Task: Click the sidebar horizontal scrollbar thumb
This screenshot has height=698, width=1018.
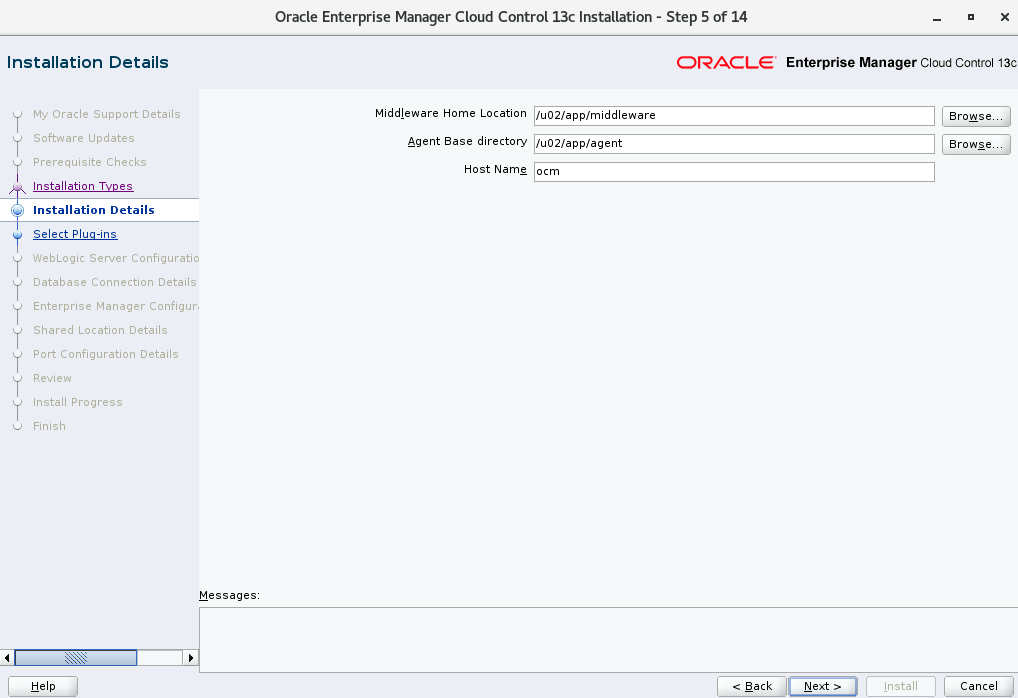Action: click(x=76, y=658)
